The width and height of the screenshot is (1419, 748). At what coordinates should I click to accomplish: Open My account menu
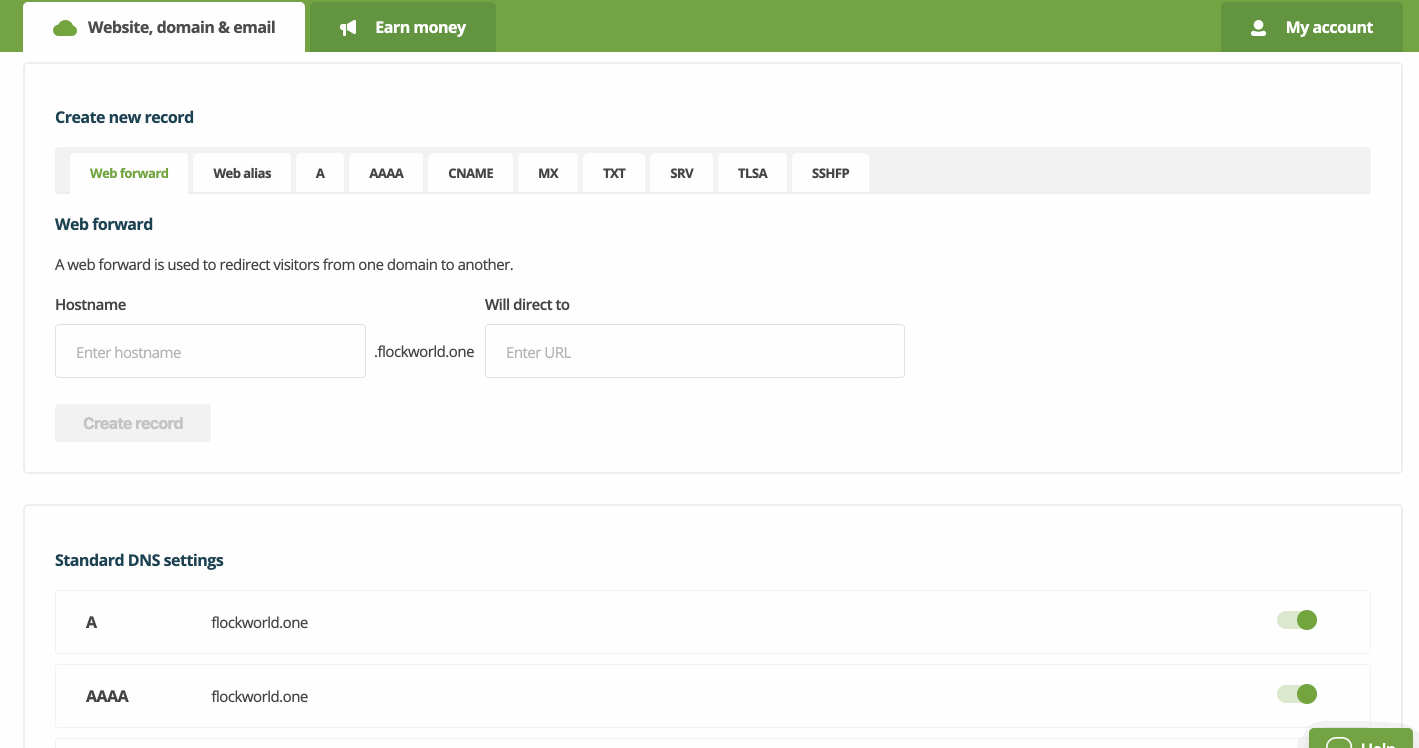tap(1312, 27)
